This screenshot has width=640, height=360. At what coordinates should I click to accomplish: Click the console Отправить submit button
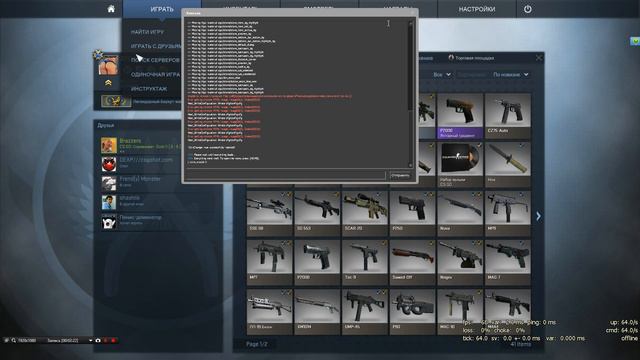400,176
